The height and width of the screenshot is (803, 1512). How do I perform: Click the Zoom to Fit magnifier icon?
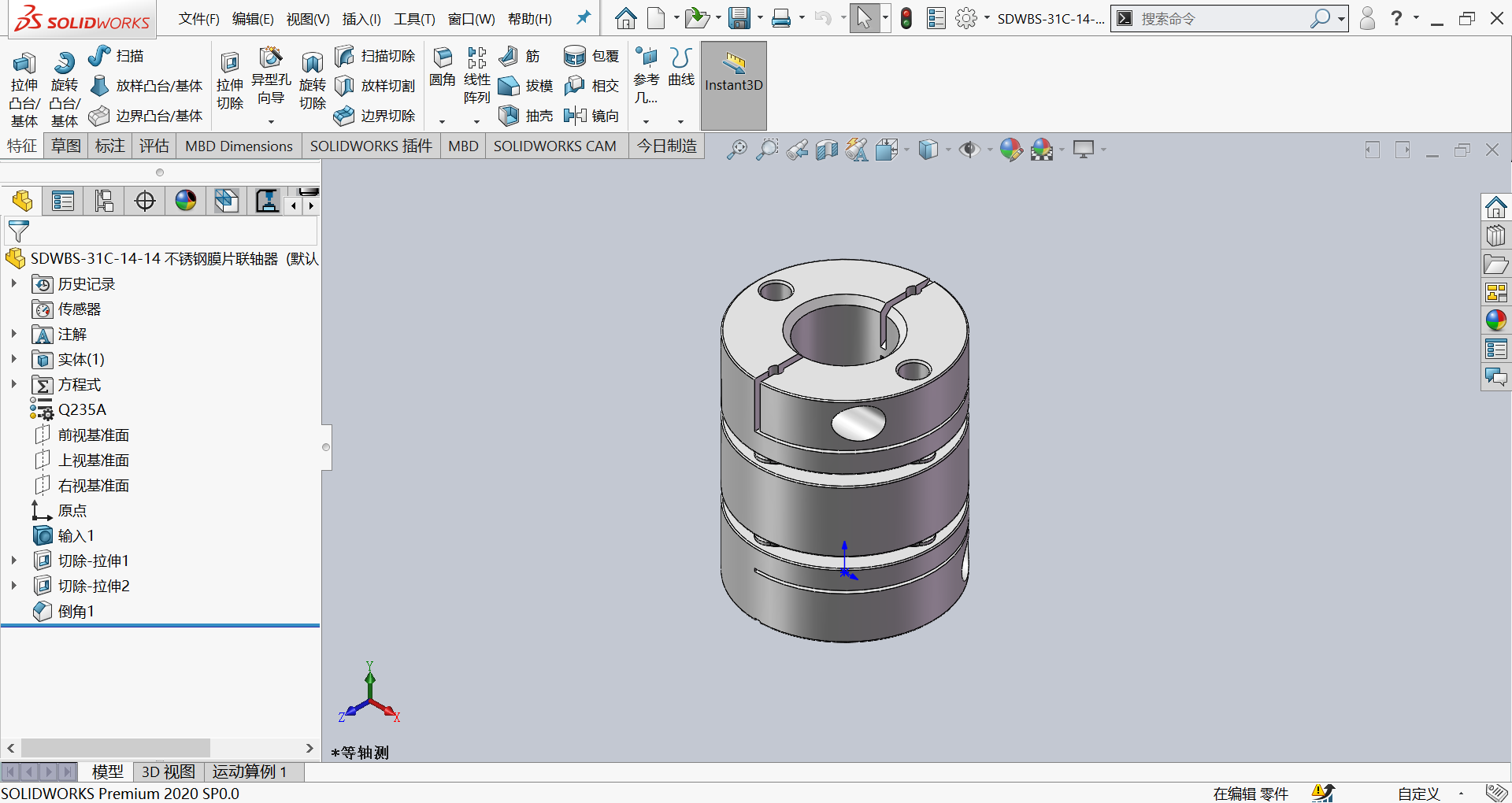pos(736,150)
